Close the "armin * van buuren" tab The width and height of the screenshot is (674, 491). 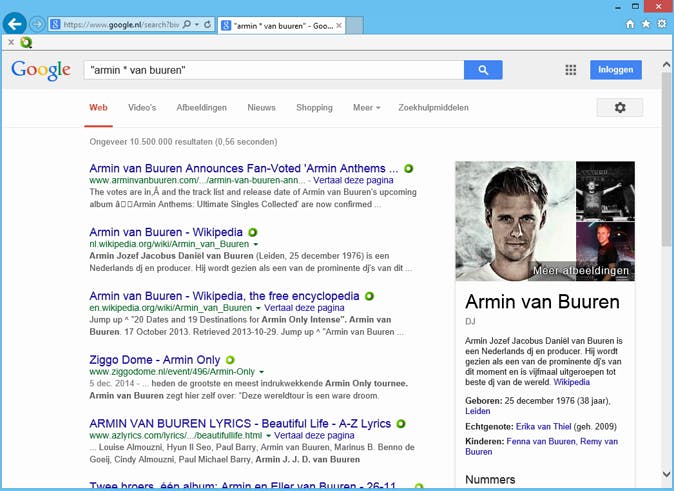pyautogui.click(x=339, y=26)
